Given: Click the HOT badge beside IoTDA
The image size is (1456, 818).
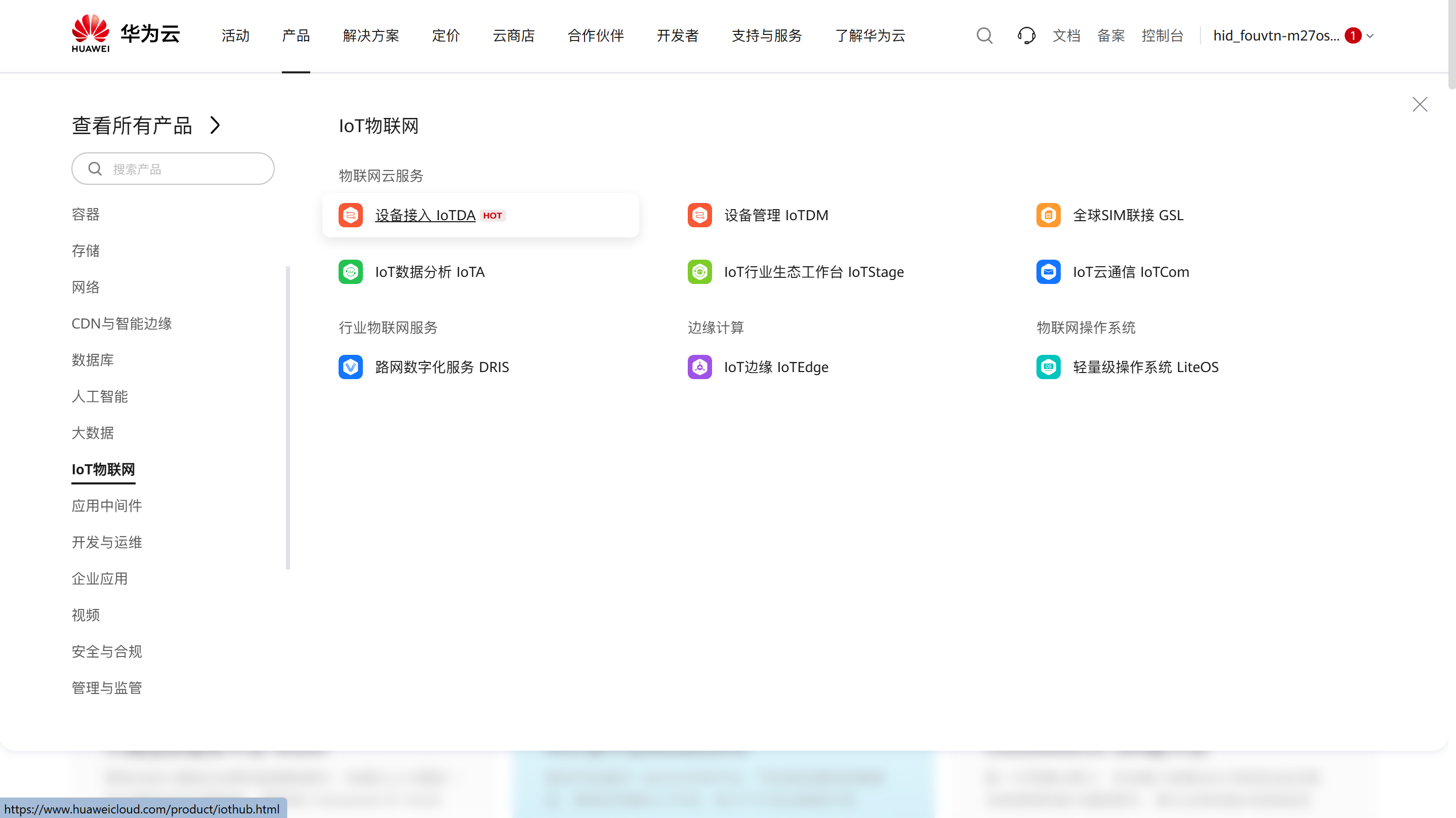Looking at the screenshot, I should point(492,215).
